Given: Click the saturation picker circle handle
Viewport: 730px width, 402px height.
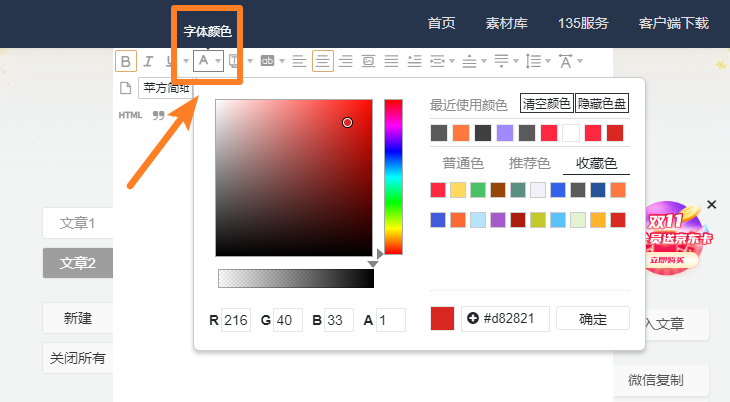Looking at the screenshot, I should [347, 123].
